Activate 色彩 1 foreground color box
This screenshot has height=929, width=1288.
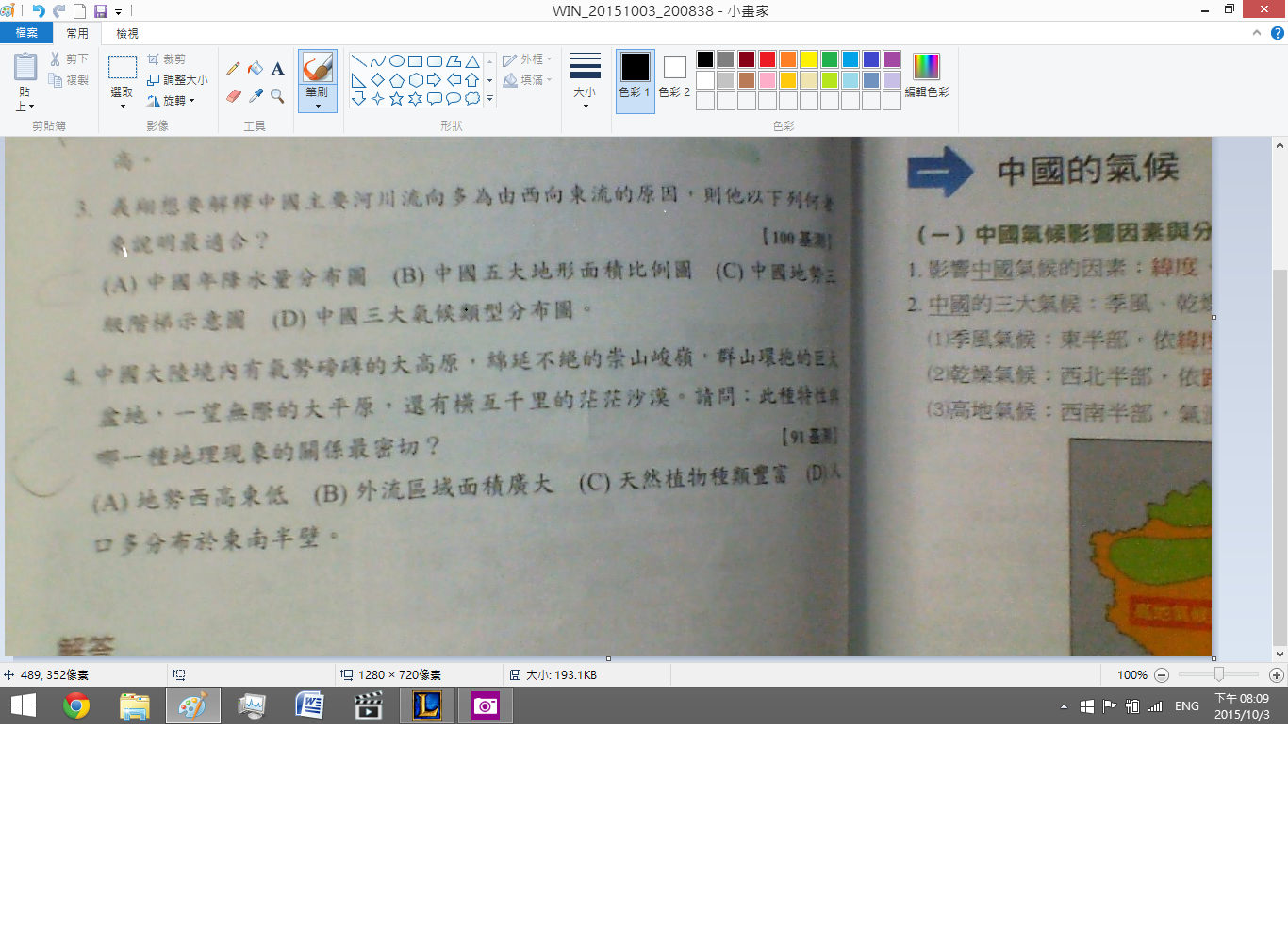(635, 75)
